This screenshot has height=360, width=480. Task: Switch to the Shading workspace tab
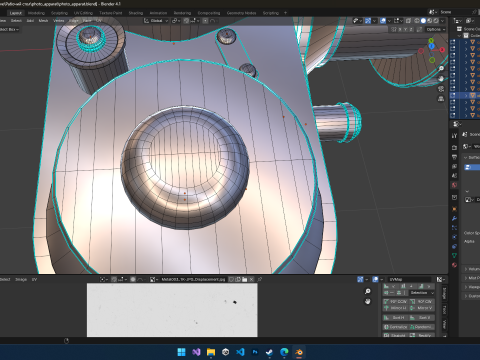pyautogui.click(x=136, y=13)
